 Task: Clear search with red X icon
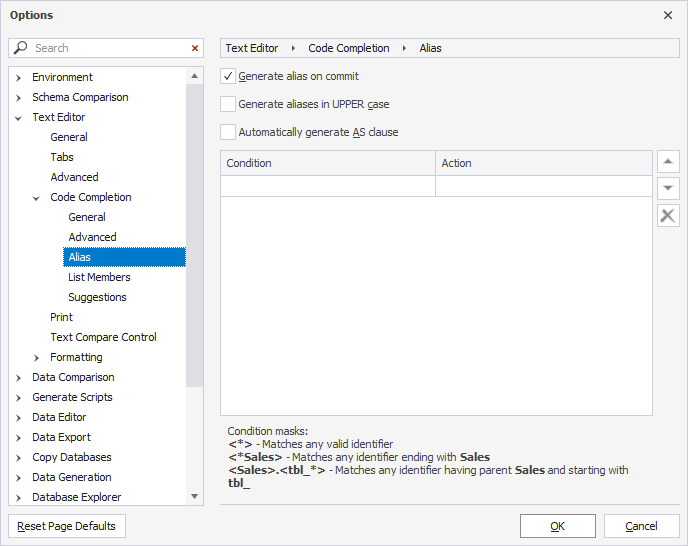pyautogui.click(x=195, y=48)
